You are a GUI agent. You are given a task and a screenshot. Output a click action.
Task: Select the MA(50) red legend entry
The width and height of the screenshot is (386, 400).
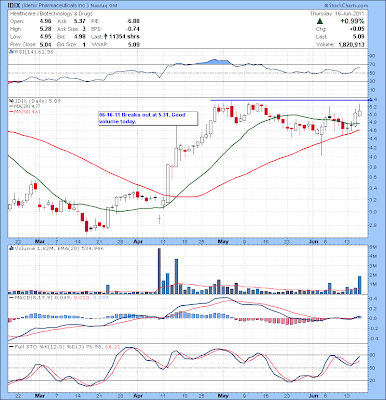tap(24, 112)
